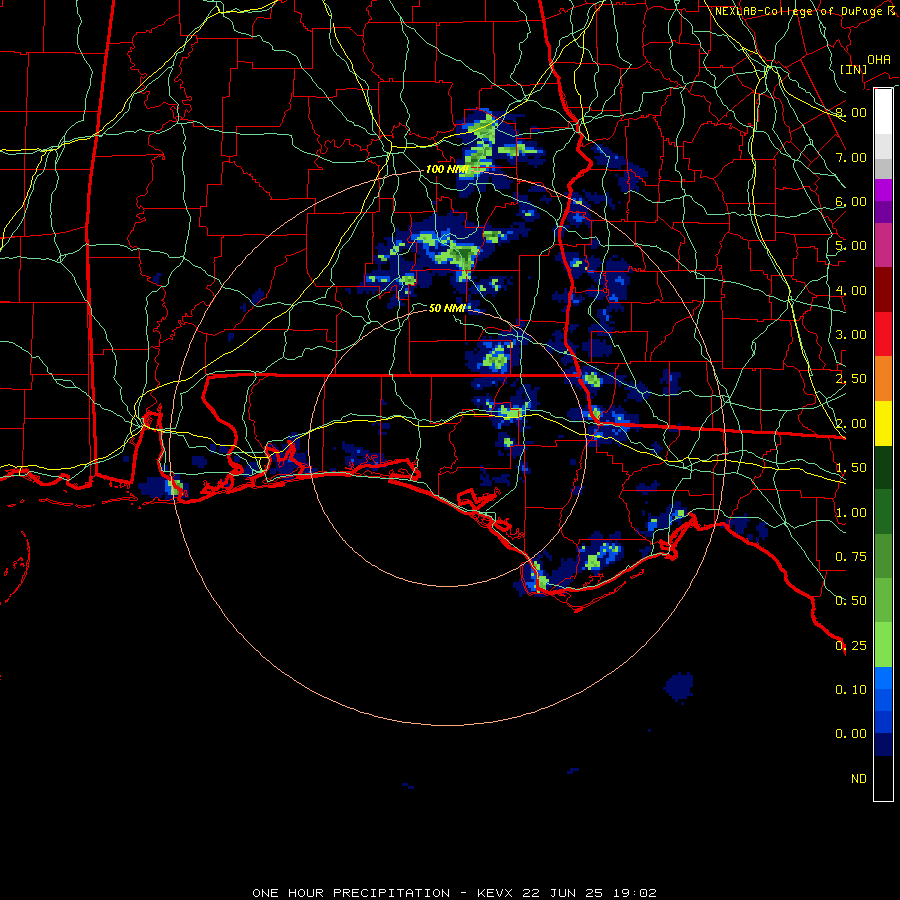
Task: Click the 5.00 legend value
Action: (850, 246)
